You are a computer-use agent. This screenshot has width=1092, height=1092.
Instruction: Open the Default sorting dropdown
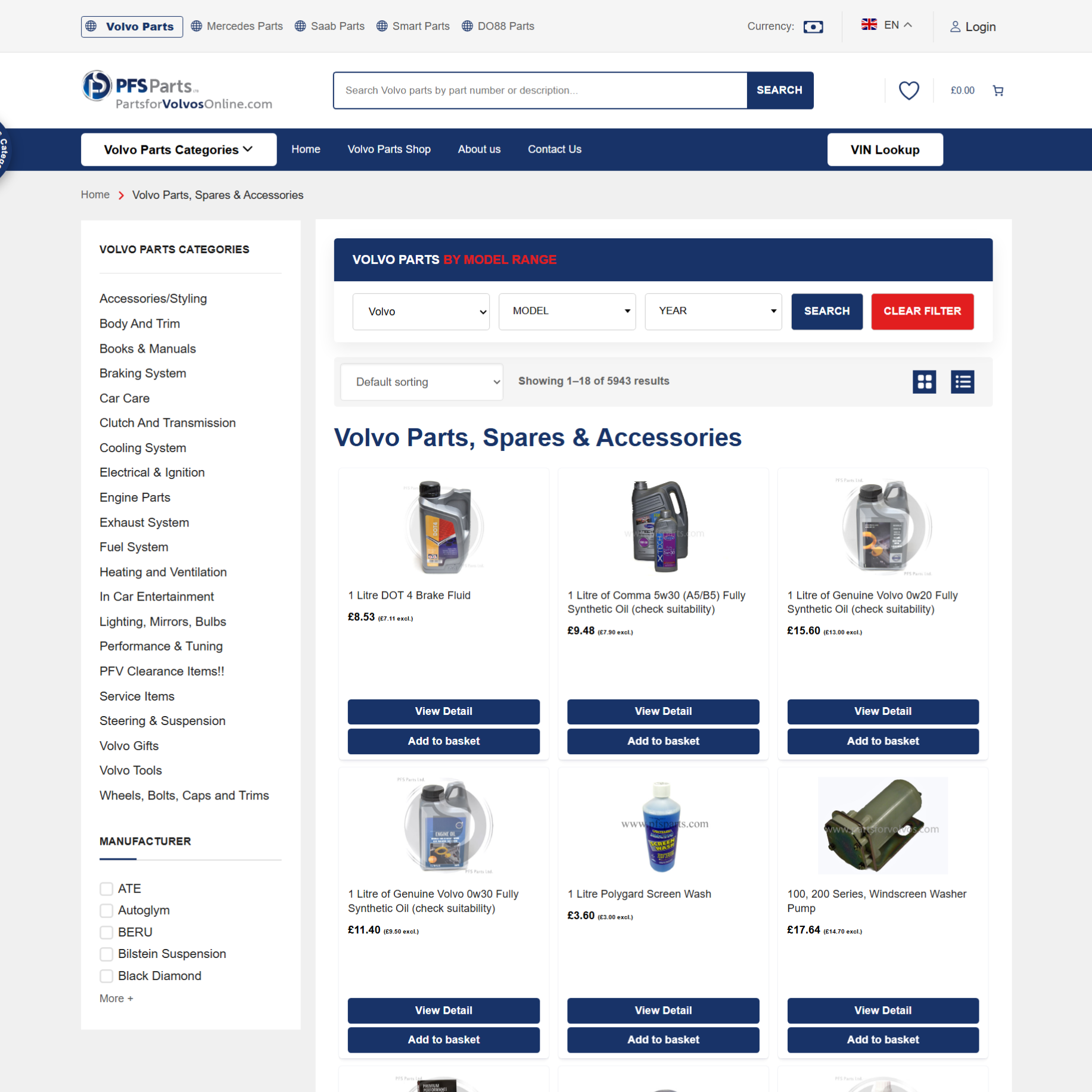[x=421, y=382]
